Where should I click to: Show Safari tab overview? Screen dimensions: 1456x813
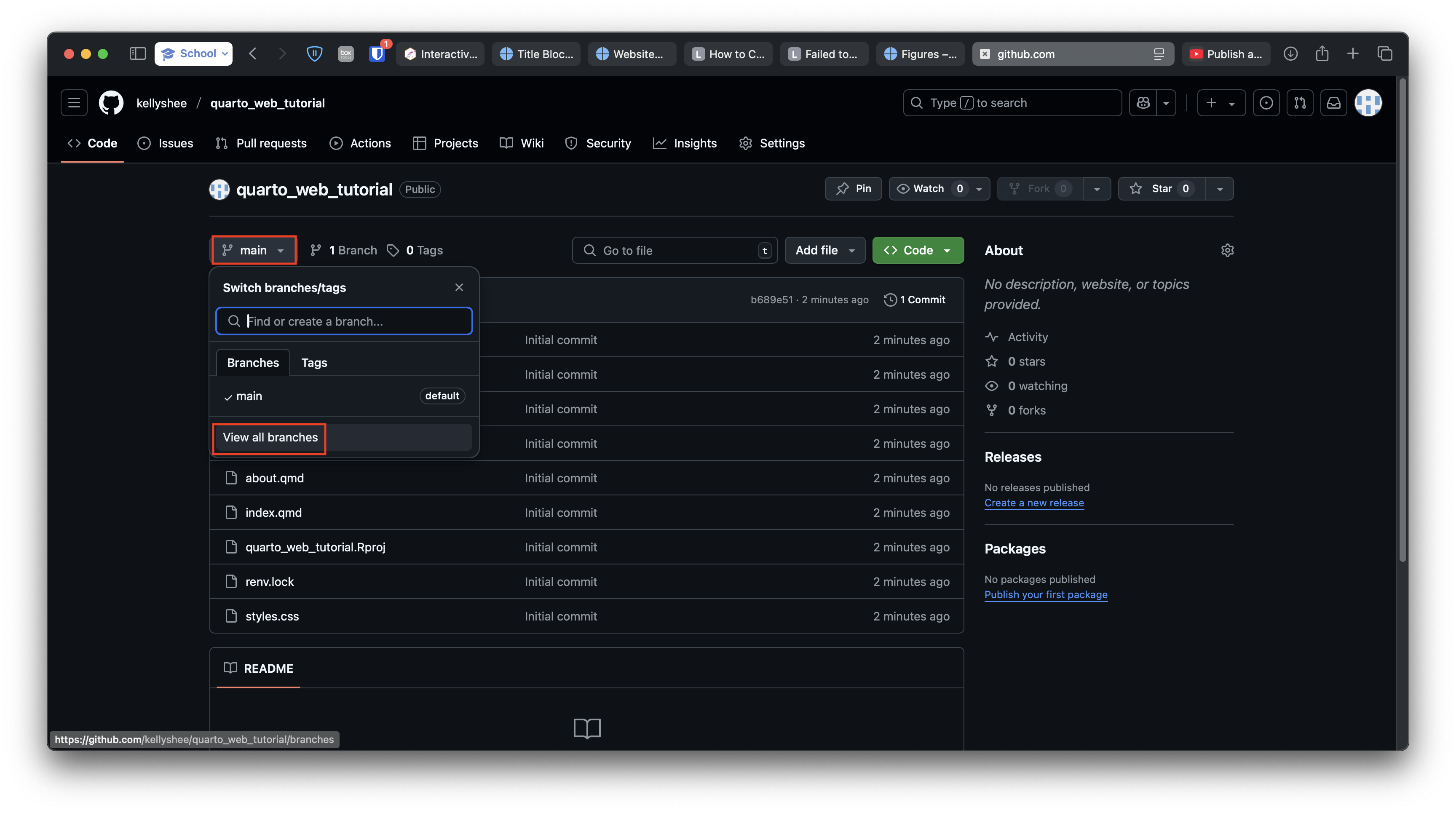click(1384, 53)
